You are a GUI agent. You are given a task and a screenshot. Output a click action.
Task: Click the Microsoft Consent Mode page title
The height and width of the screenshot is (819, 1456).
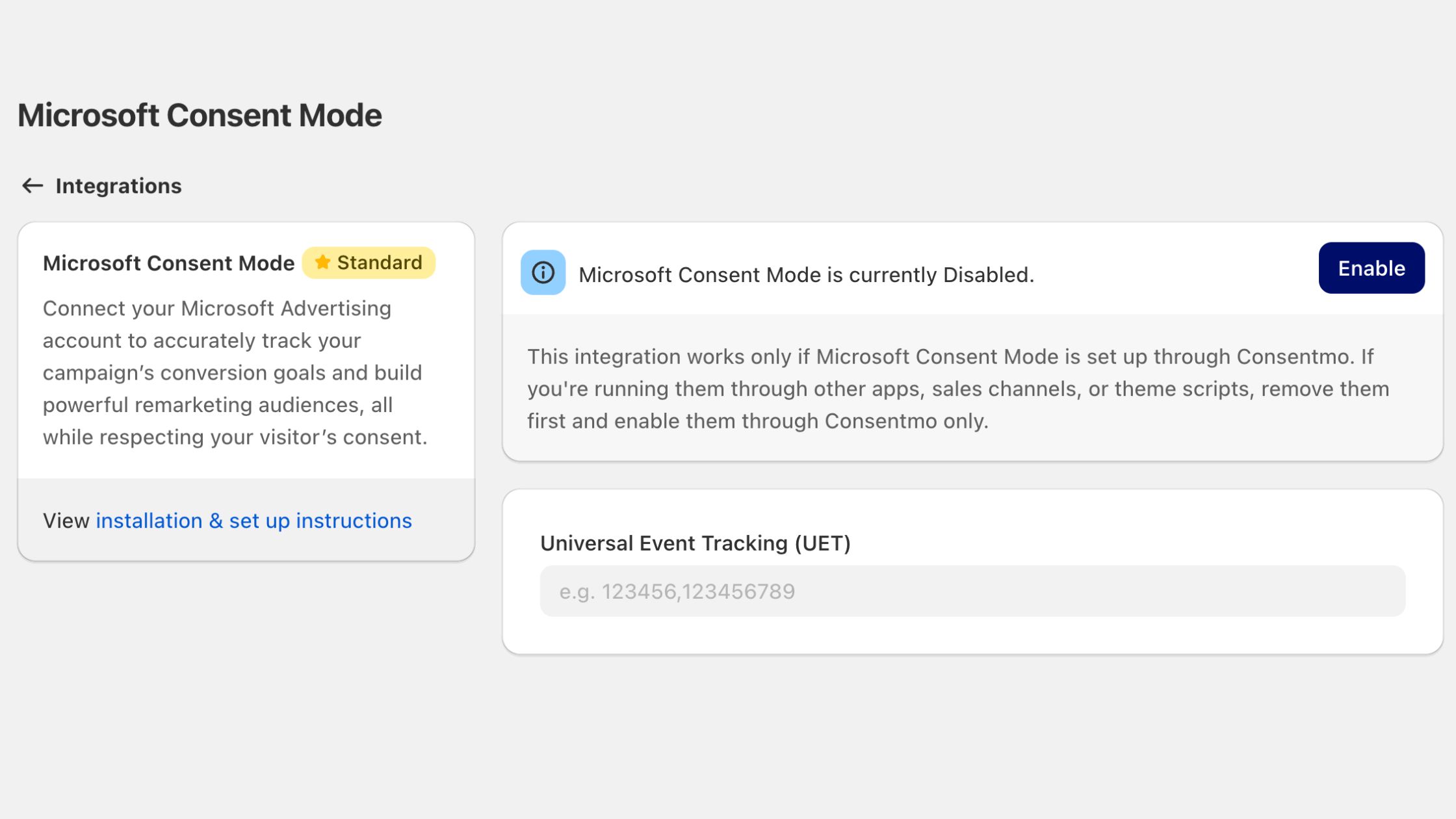coord(200,116)
